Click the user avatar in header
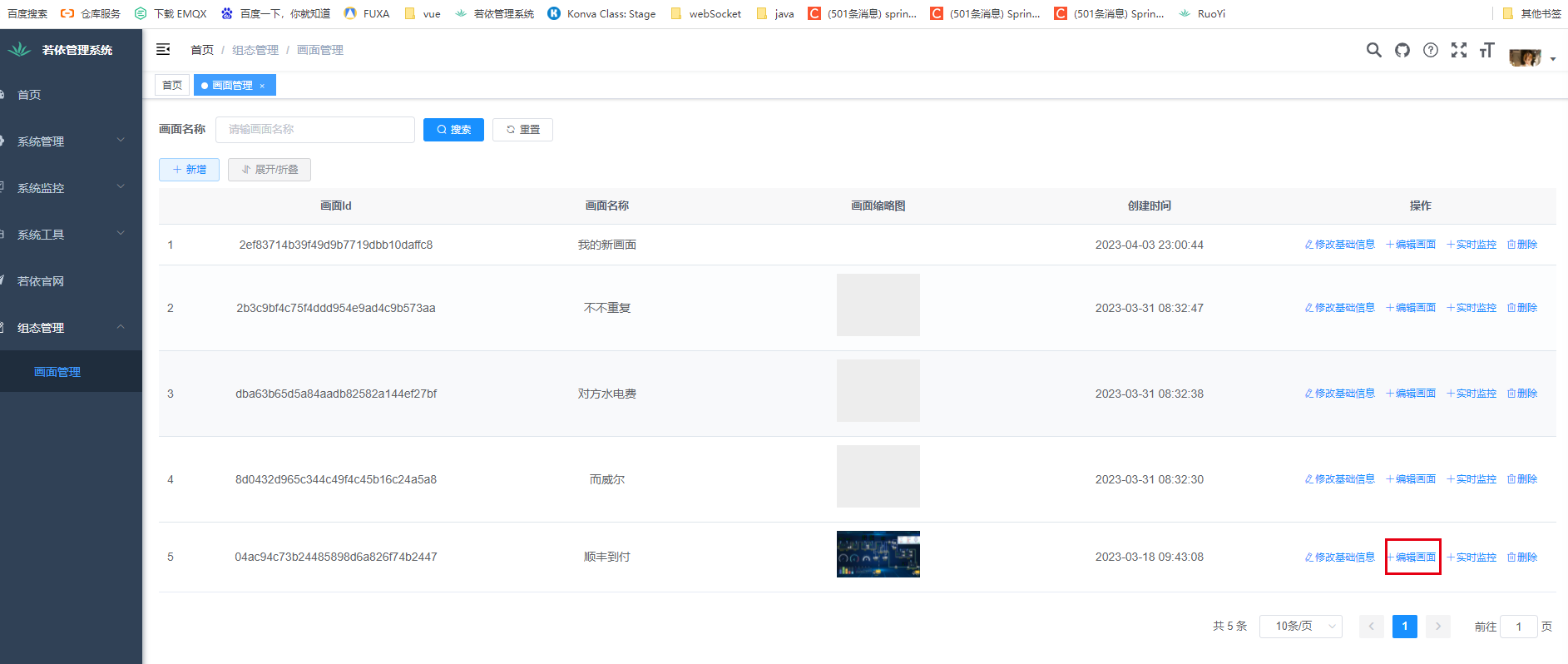This screenshot has width=1568, height=664. (x=1525, y=57)
